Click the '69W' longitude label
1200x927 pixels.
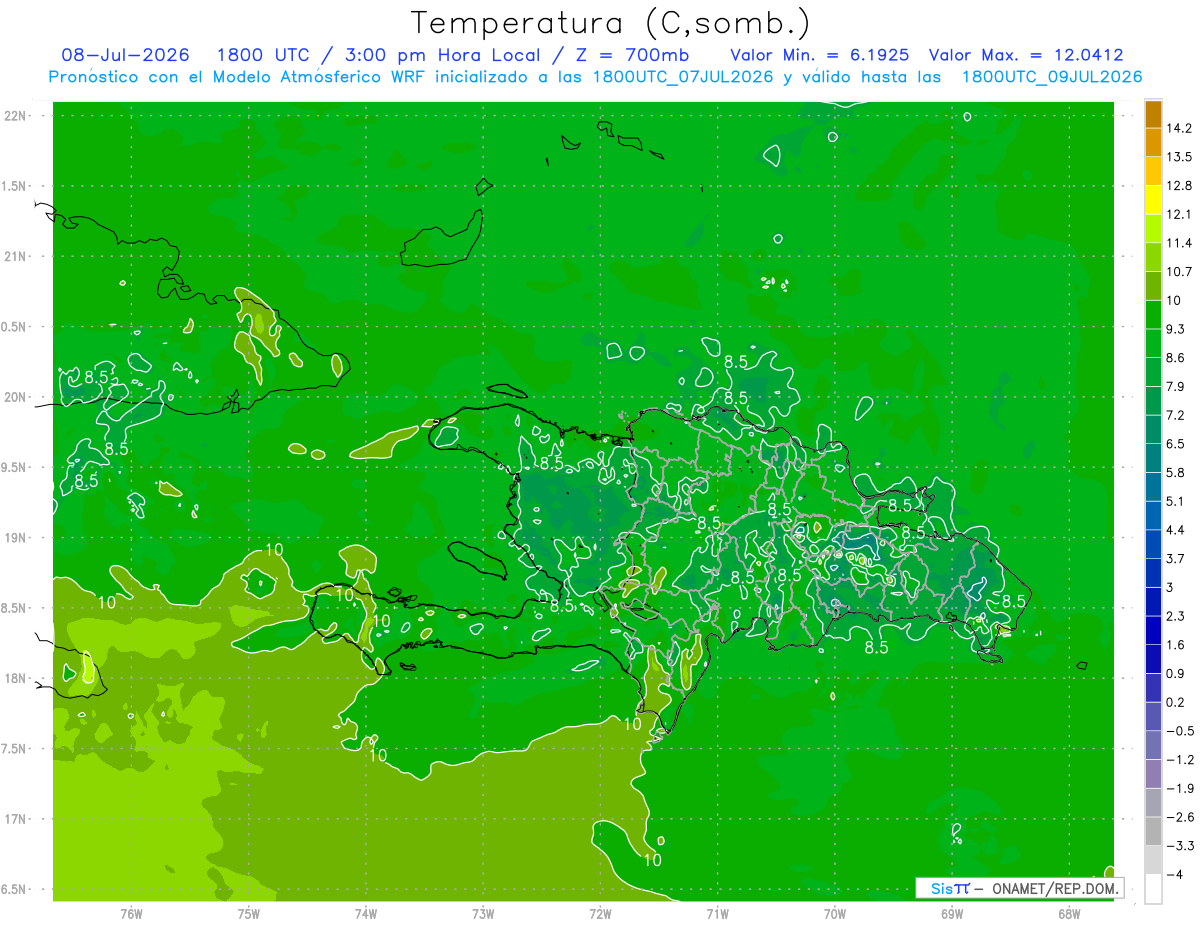952,913
